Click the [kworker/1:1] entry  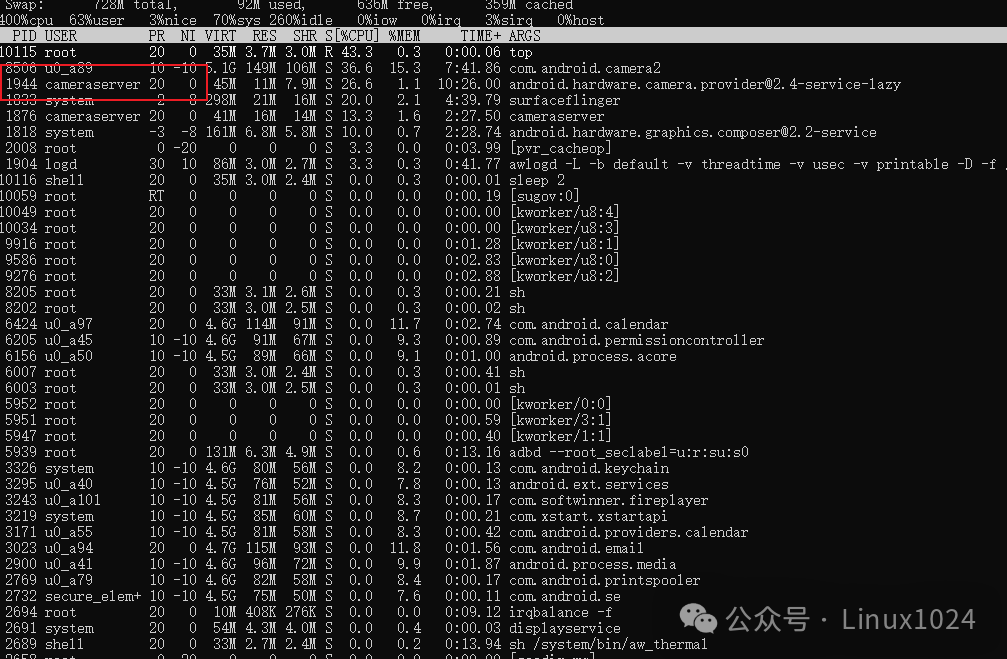(561, 436)
